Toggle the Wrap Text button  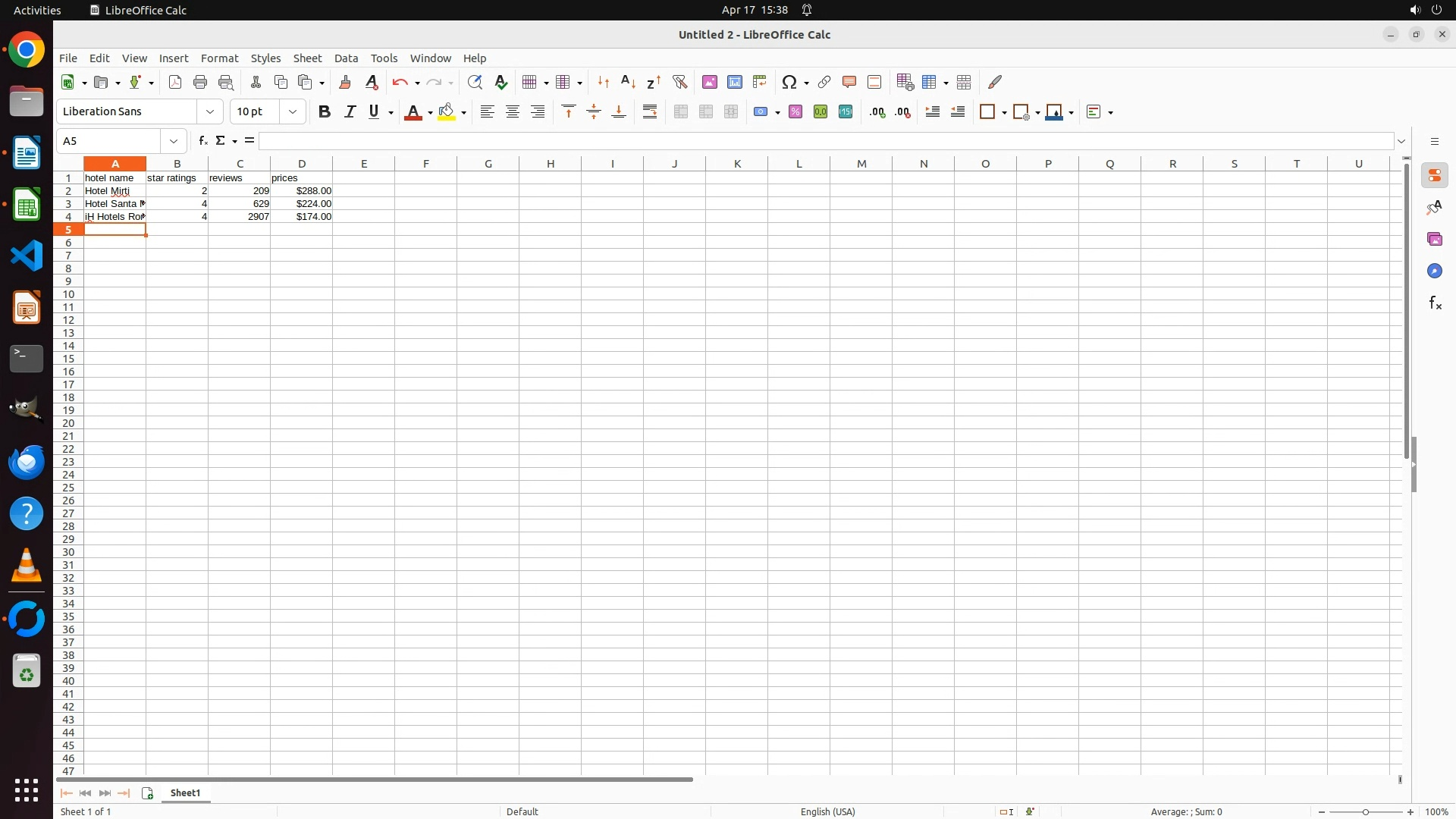650,112
